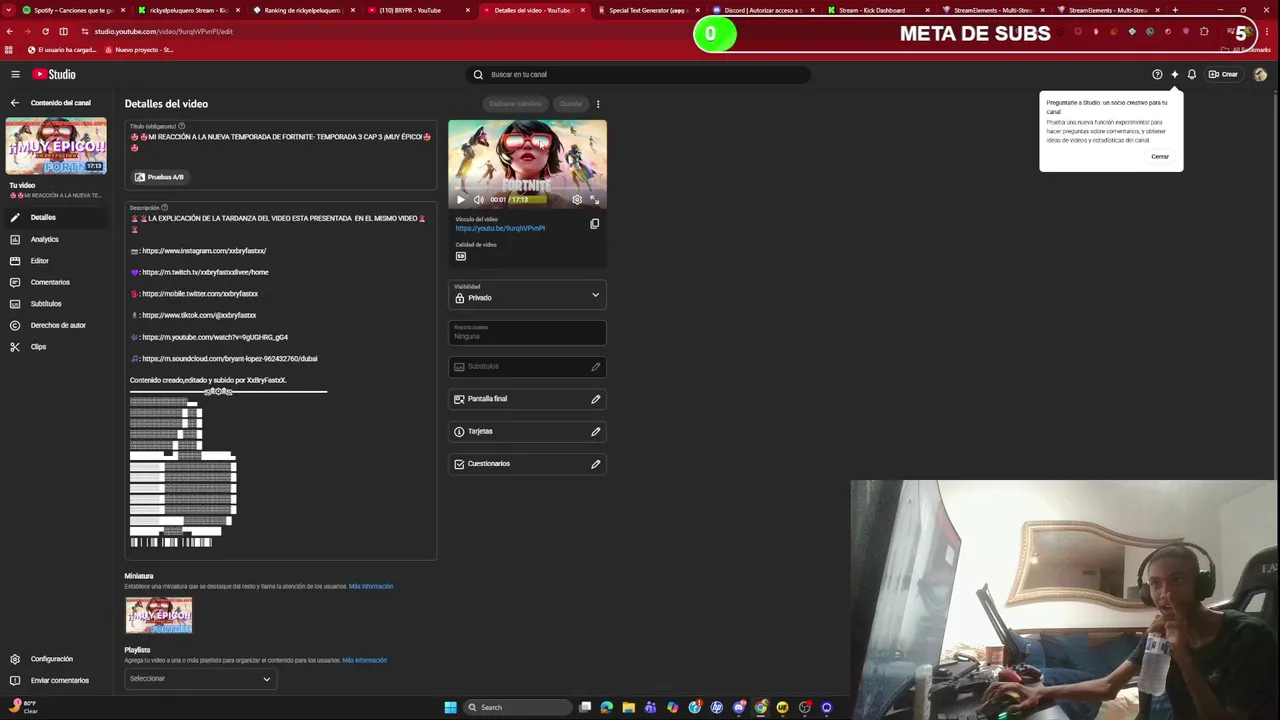
Task: Expand the Visibilidad Privado dropdown
Action: point(527,295)
